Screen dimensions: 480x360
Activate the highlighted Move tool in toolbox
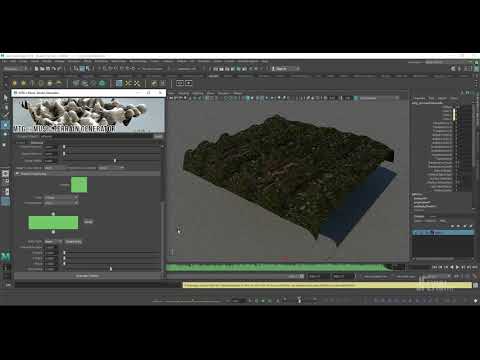coord(5,125)
